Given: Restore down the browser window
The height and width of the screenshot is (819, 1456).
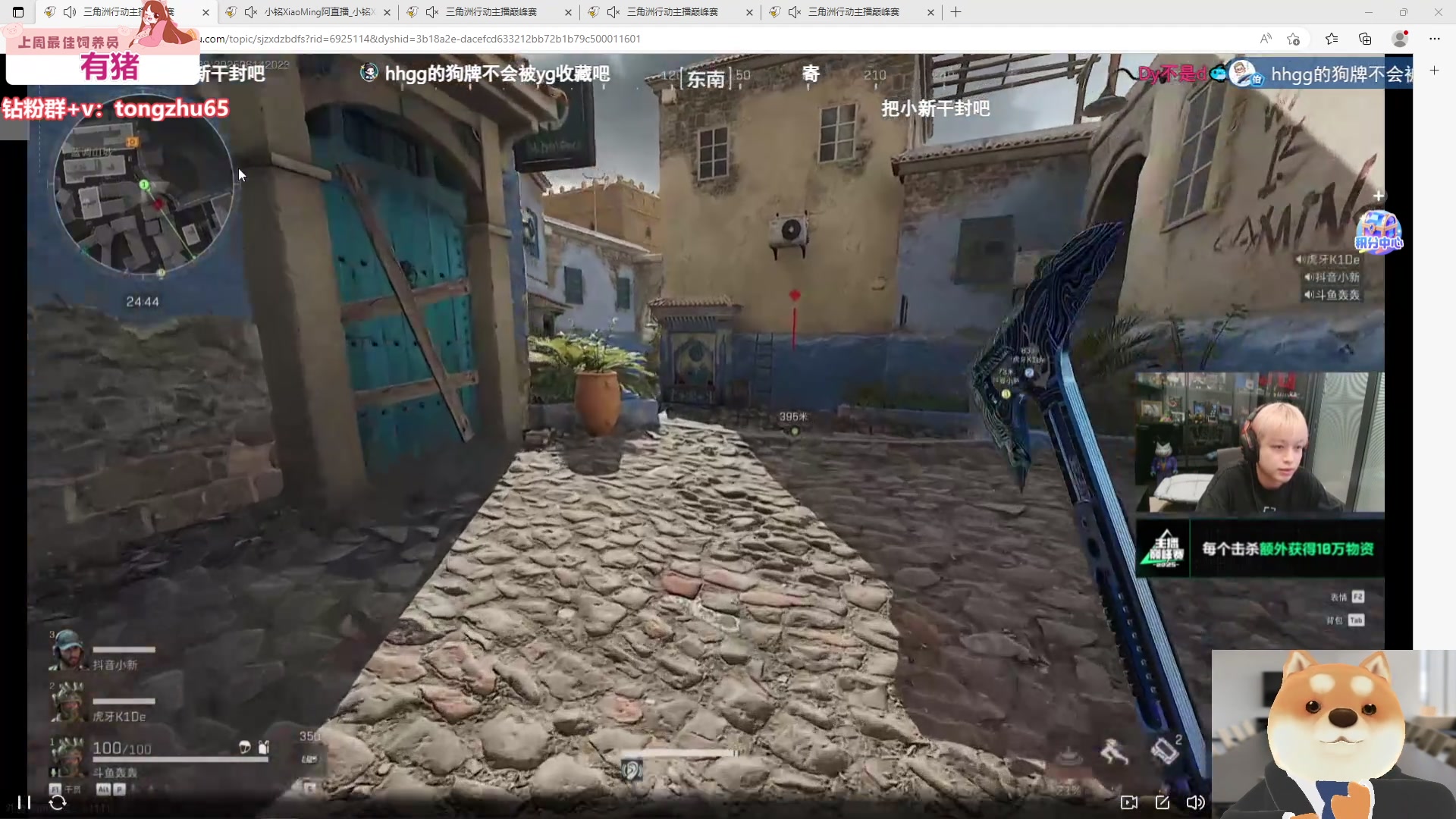Looking at the screenshot, I should click(x=1404, y=12).
